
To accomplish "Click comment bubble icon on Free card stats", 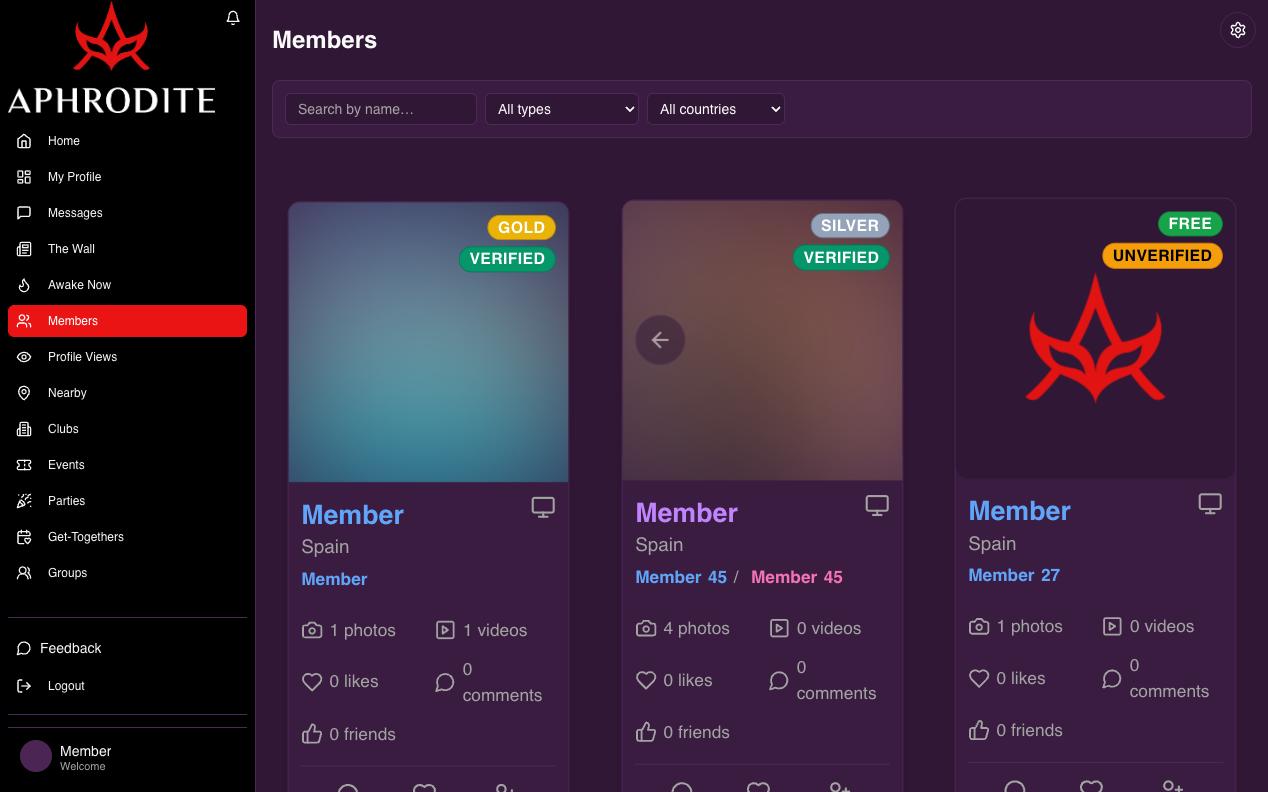I will 1112,678.
